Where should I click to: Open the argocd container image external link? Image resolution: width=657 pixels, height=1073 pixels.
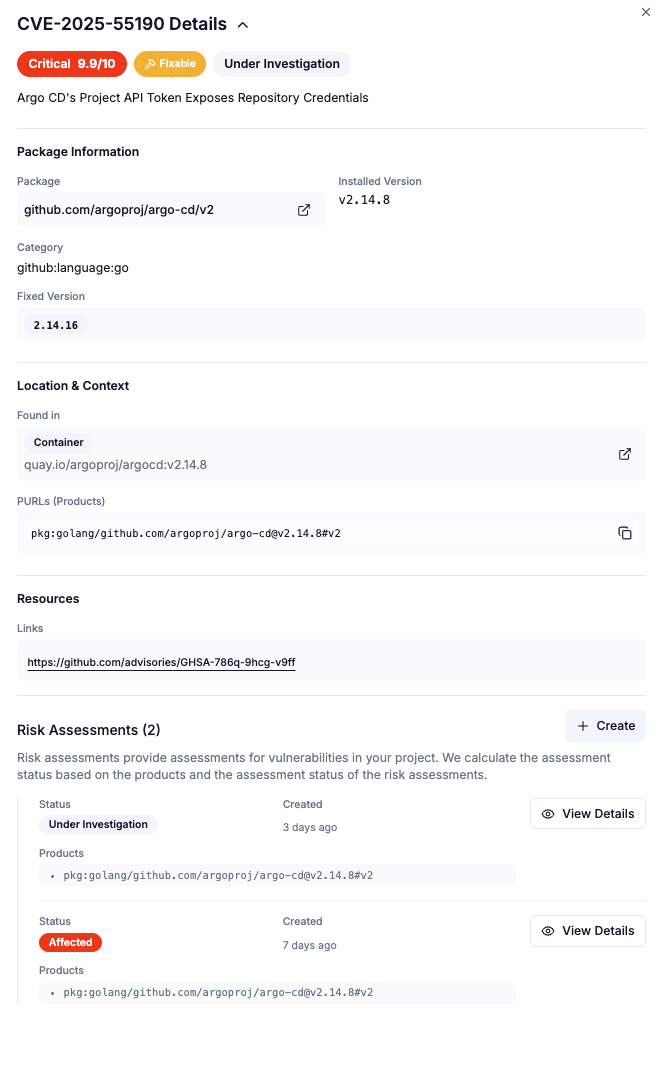[x=624, y=454]
